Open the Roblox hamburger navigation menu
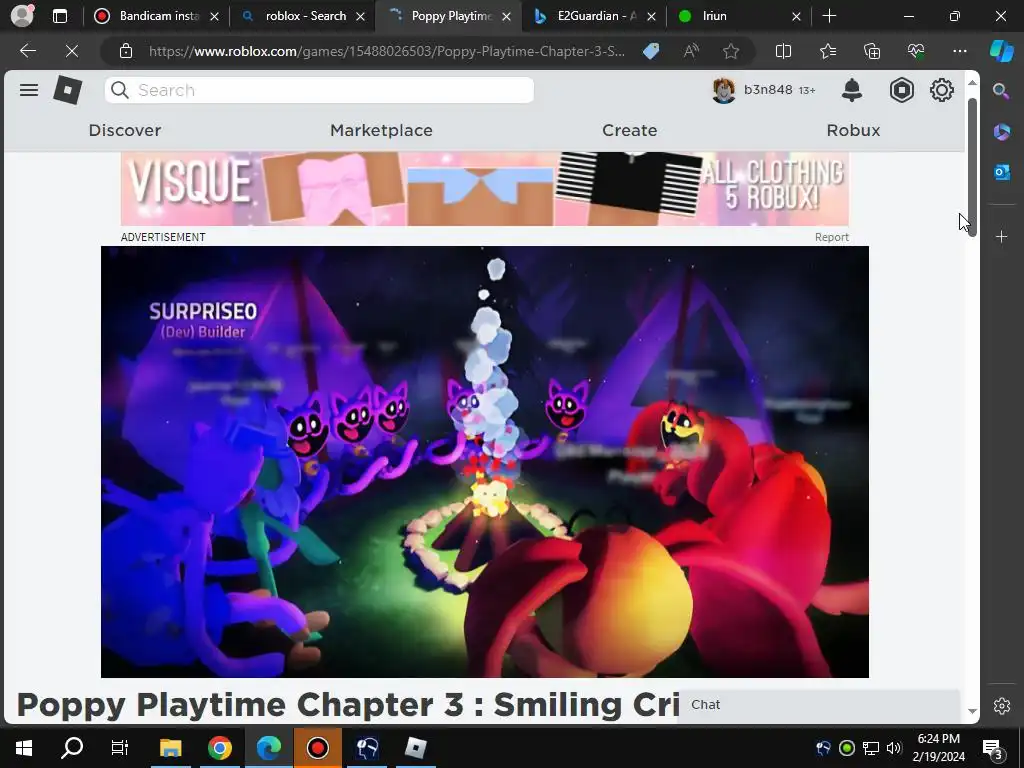1024x768 pixels. (x=29, y=90)
